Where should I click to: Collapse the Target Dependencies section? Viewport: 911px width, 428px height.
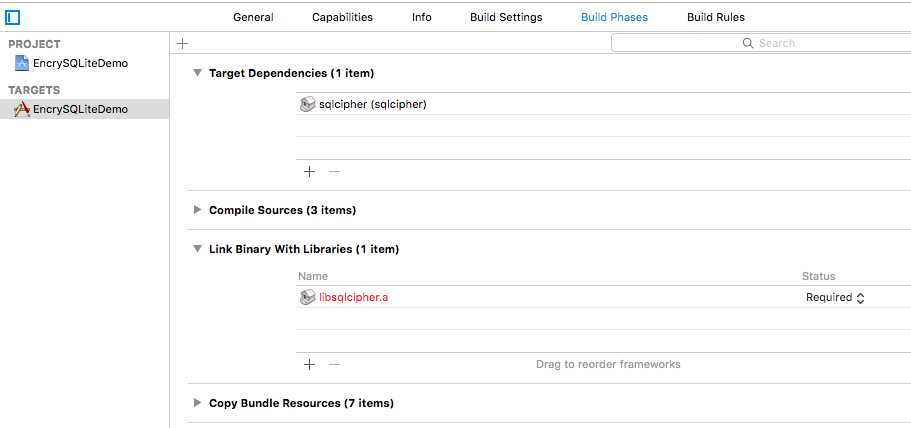pos(198,73)
